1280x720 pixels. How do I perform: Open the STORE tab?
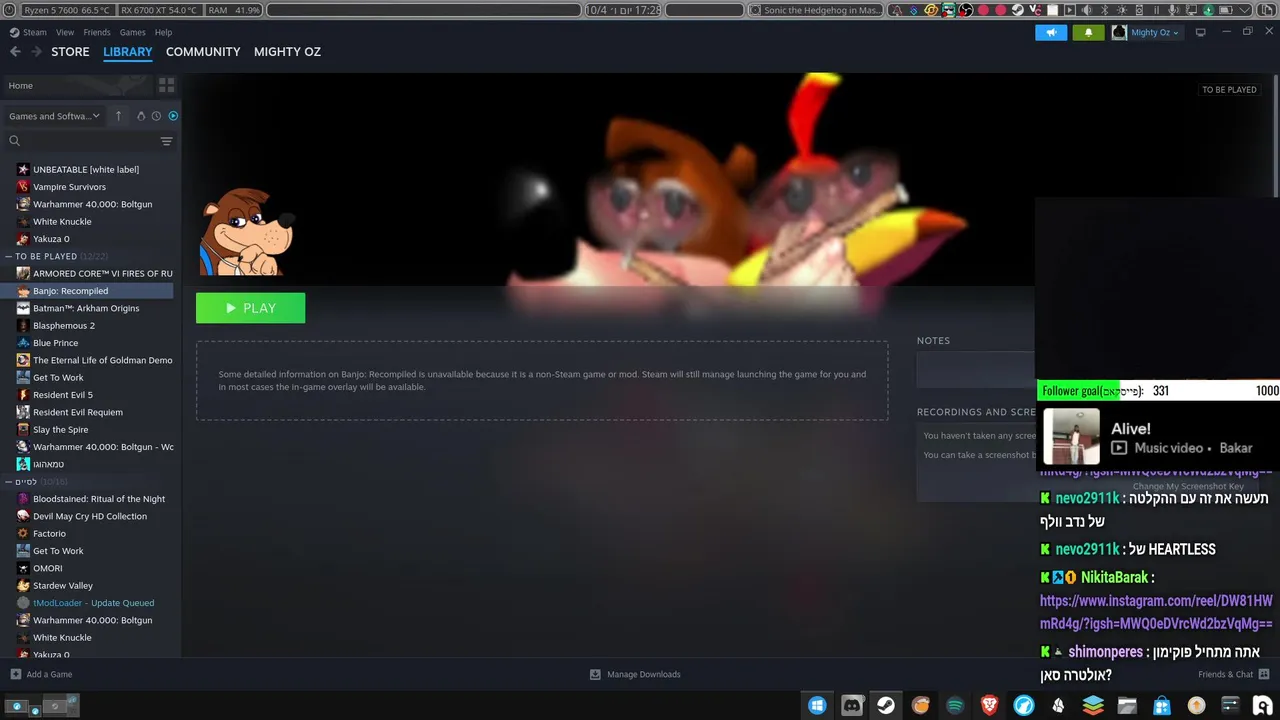coord(70,52)
